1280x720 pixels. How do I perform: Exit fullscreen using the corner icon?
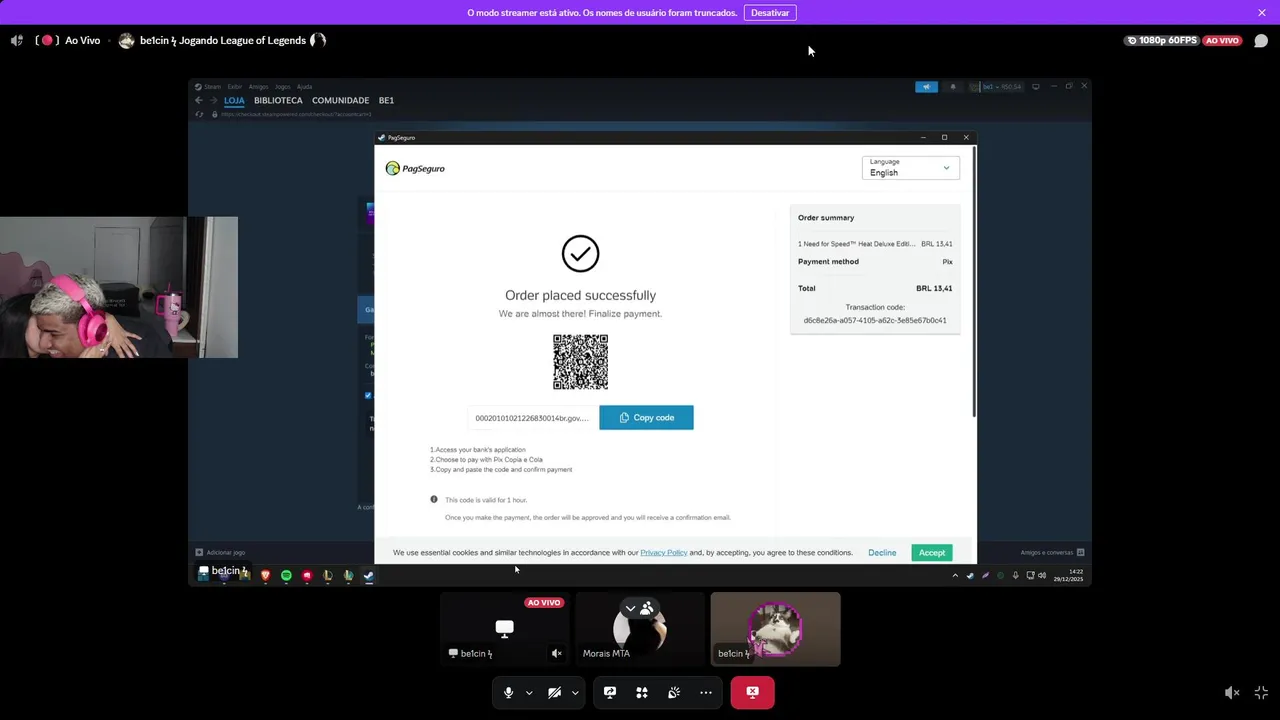1261,692
